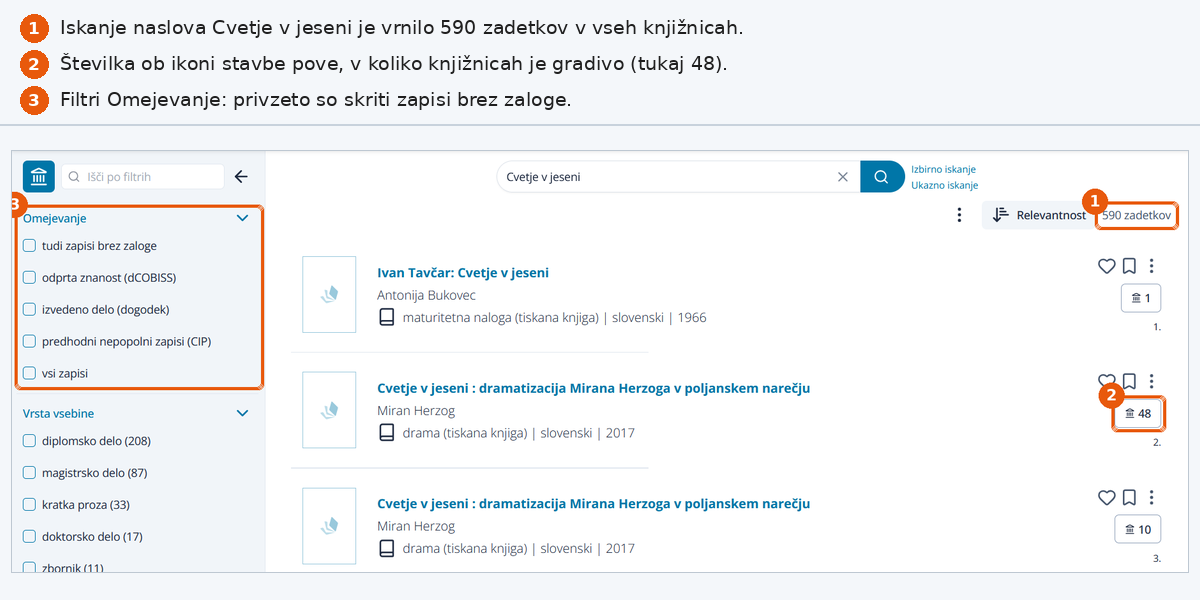Screen dimensions: 1200x600
Task: Filter by magistrsko delo (87)
Action: tap(29, 472)
